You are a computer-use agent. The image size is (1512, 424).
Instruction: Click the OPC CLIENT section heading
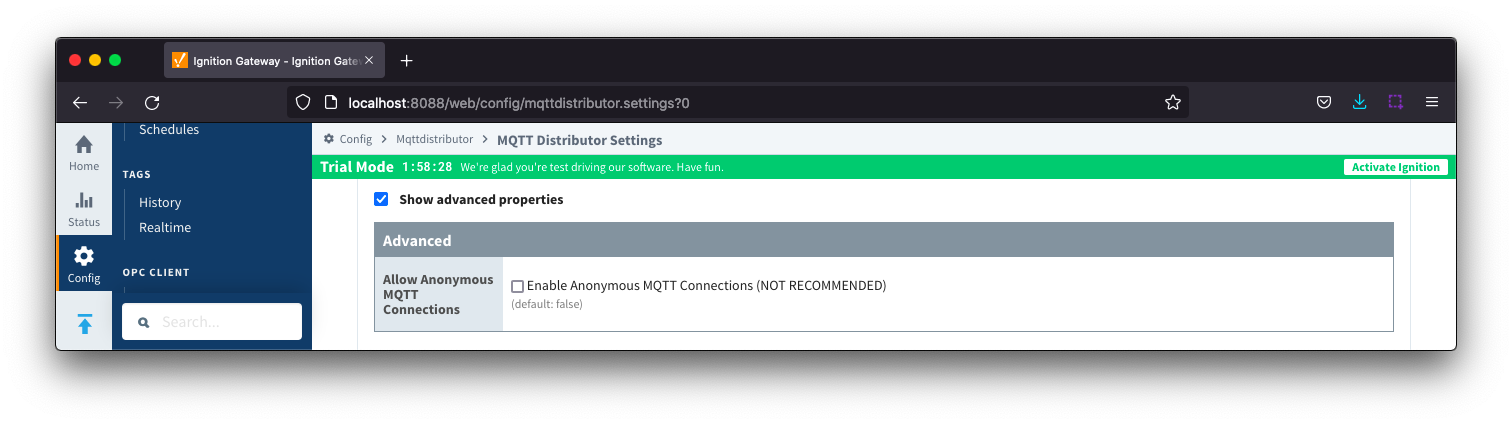point(156,272)
